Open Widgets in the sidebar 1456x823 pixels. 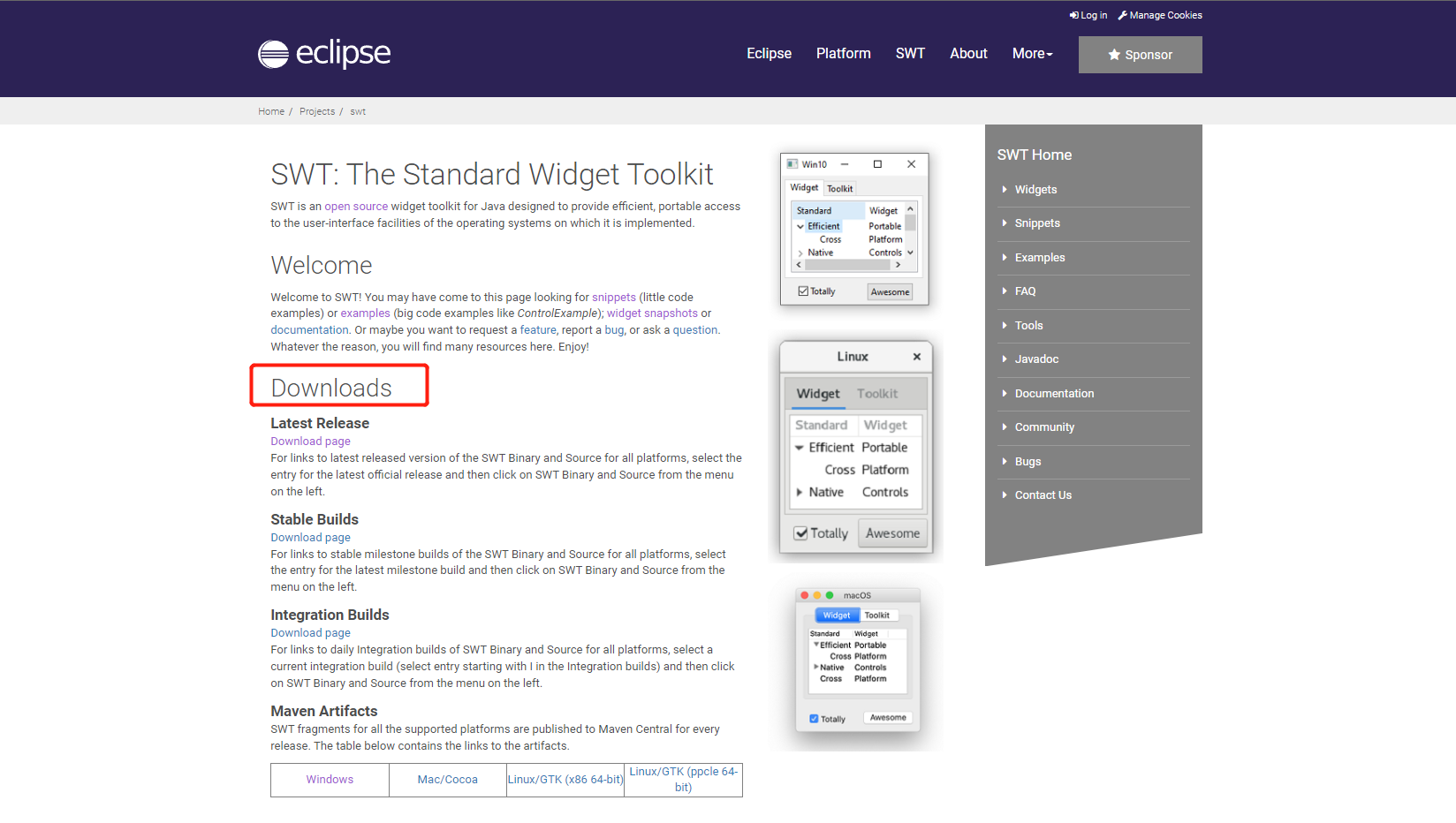pyautogui.click(x=1035, y=190)
